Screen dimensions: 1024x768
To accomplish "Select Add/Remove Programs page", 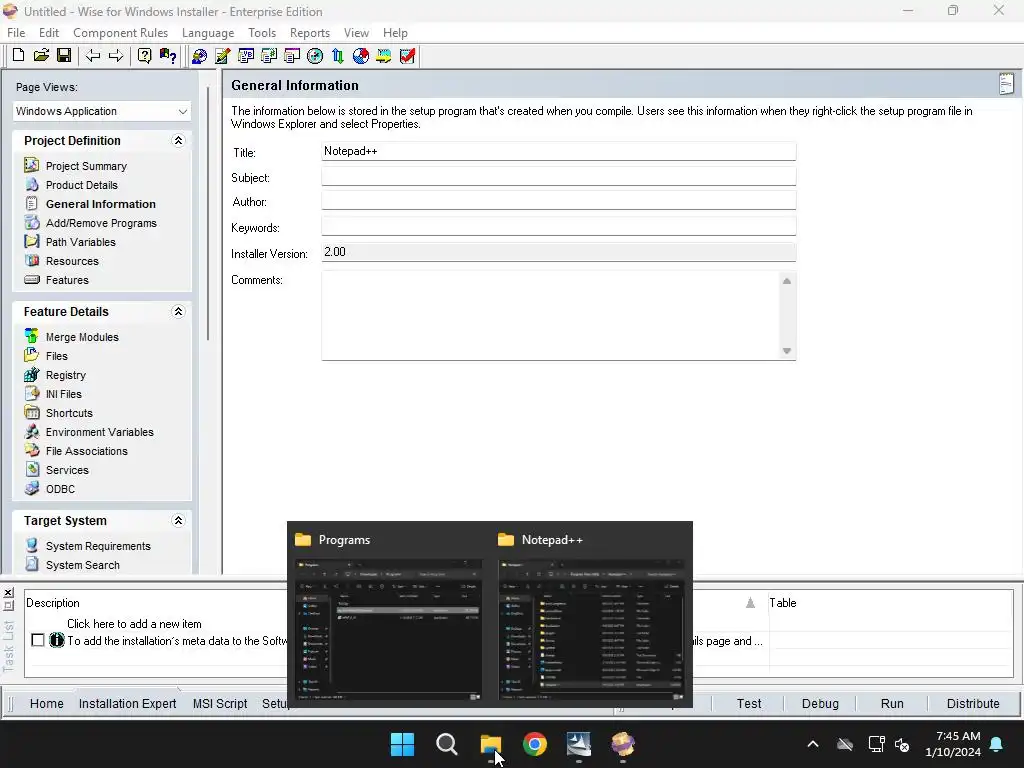I will coord(101,223).
